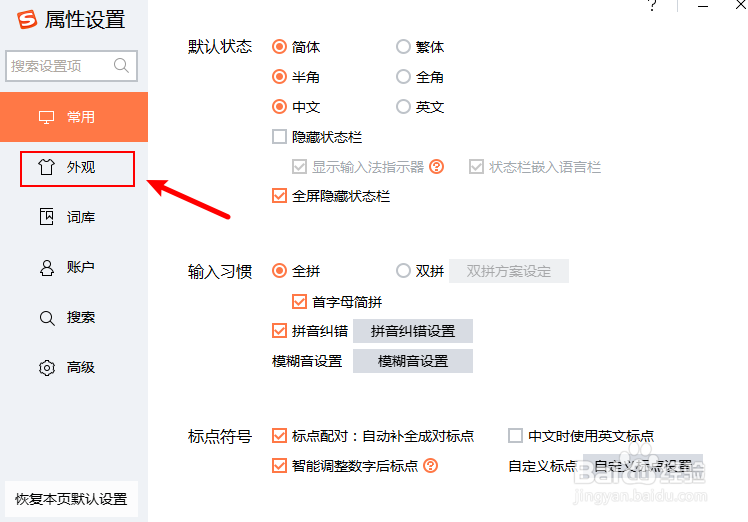Click the gear icon beside 高级
This screenshot has height=522, width=748.
pyautogui.click(x=47, y=368)
